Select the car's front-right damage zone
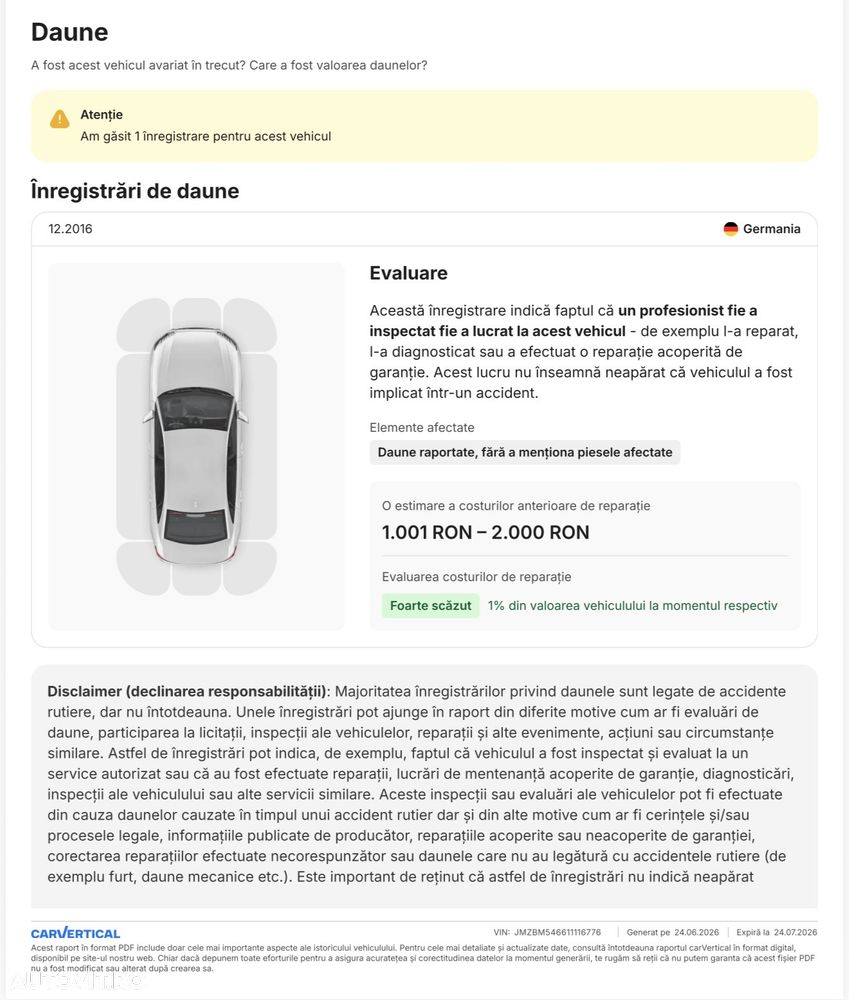This screenshot has width=849, height=1000. [250, 324]
